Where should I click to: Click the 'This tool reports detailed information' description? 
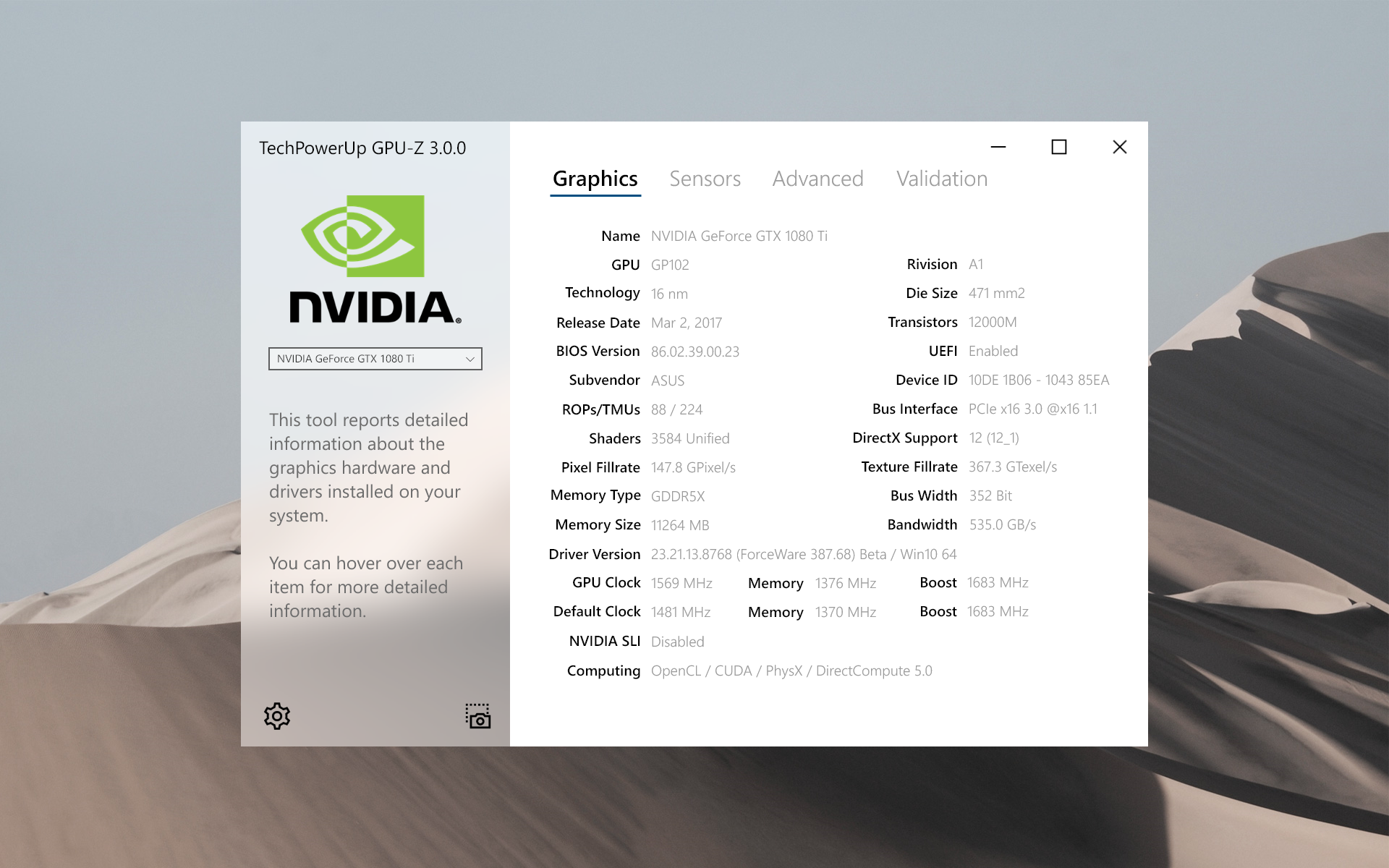tap(369, 467)
